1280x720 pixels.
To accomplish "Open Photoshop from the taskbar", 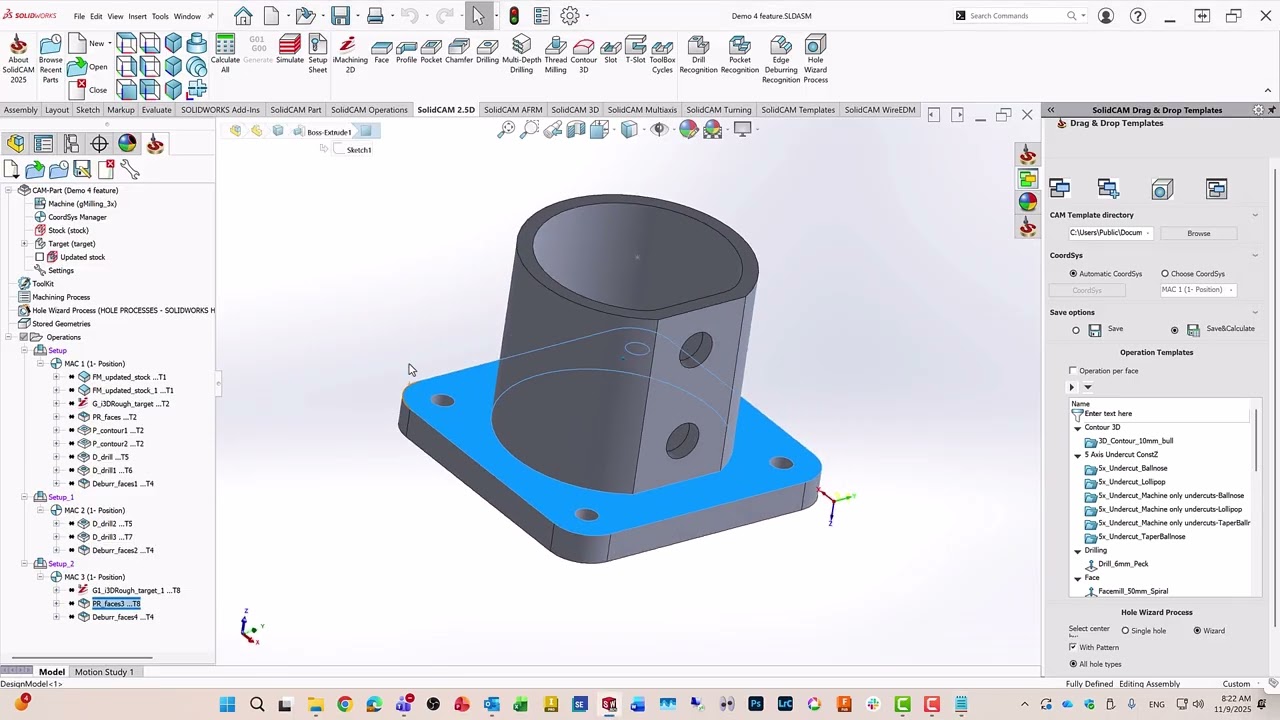I will pos(755,705).
